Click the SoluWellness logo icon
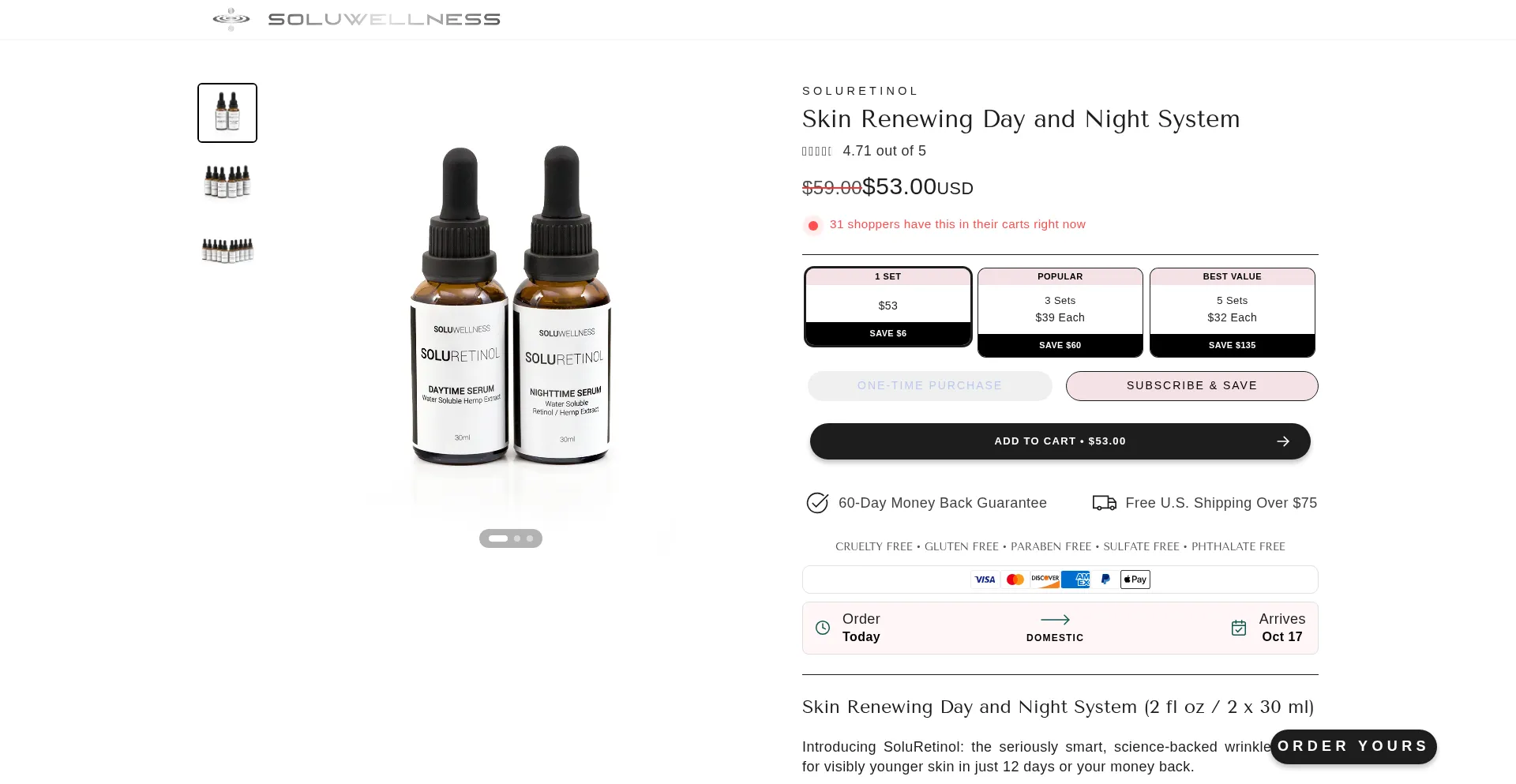 (231, 19)
